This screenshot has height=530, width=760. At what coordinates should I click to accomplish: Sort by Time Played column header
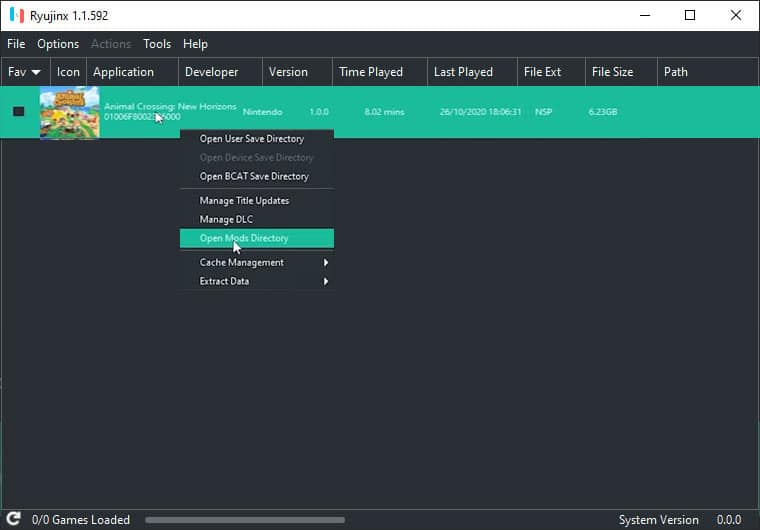pyautogui.click(x=371, y=72)
